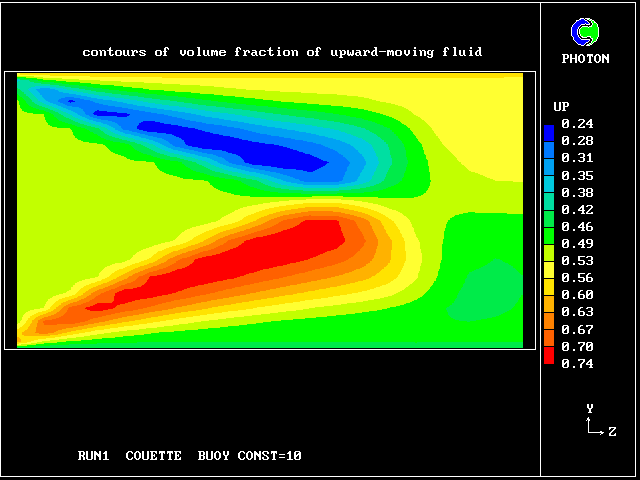Click the BUOY CONST=10 caption

(249, 456)
